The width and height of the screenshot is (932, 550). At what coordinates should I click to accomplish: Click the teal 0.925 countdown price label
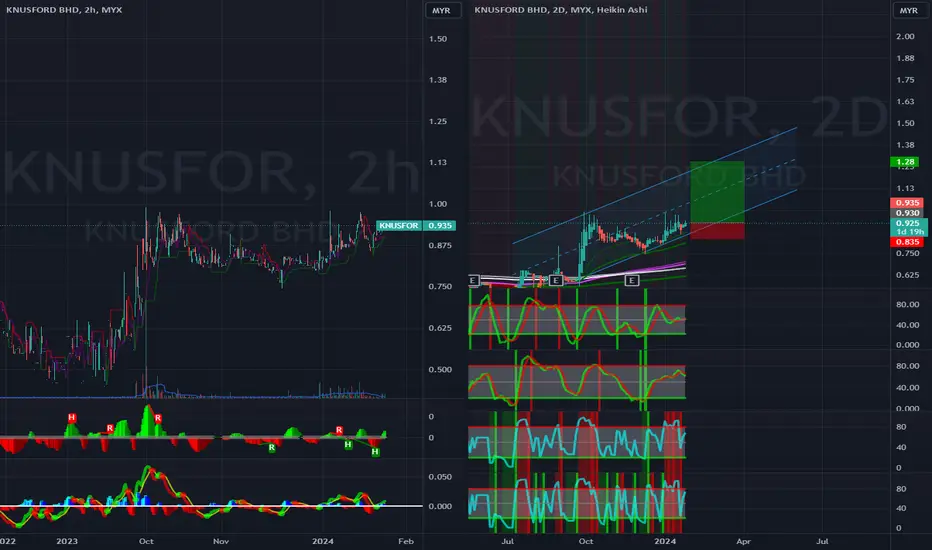[908, 227]
